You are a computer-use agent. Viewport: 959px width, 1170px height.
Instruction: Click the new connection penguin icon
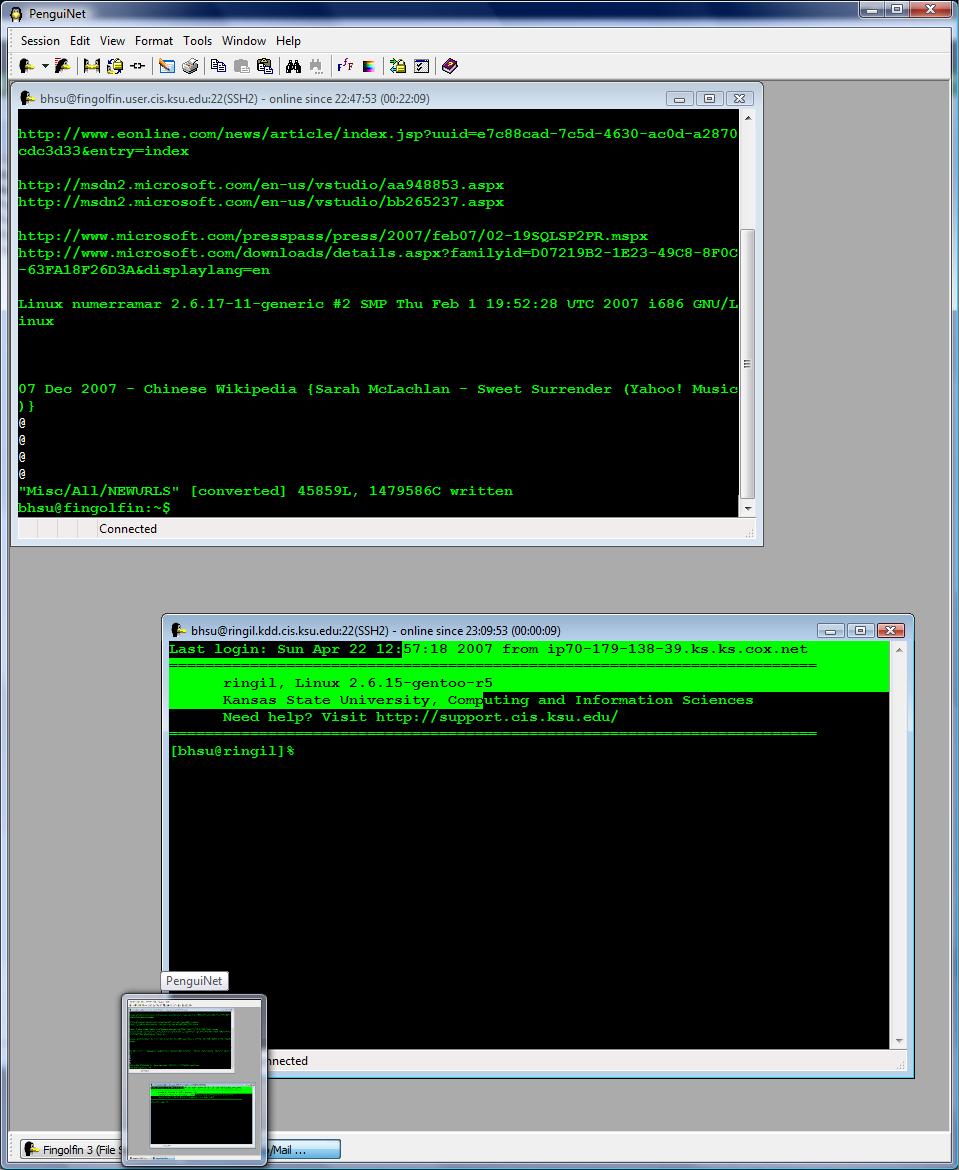[27, 66]
